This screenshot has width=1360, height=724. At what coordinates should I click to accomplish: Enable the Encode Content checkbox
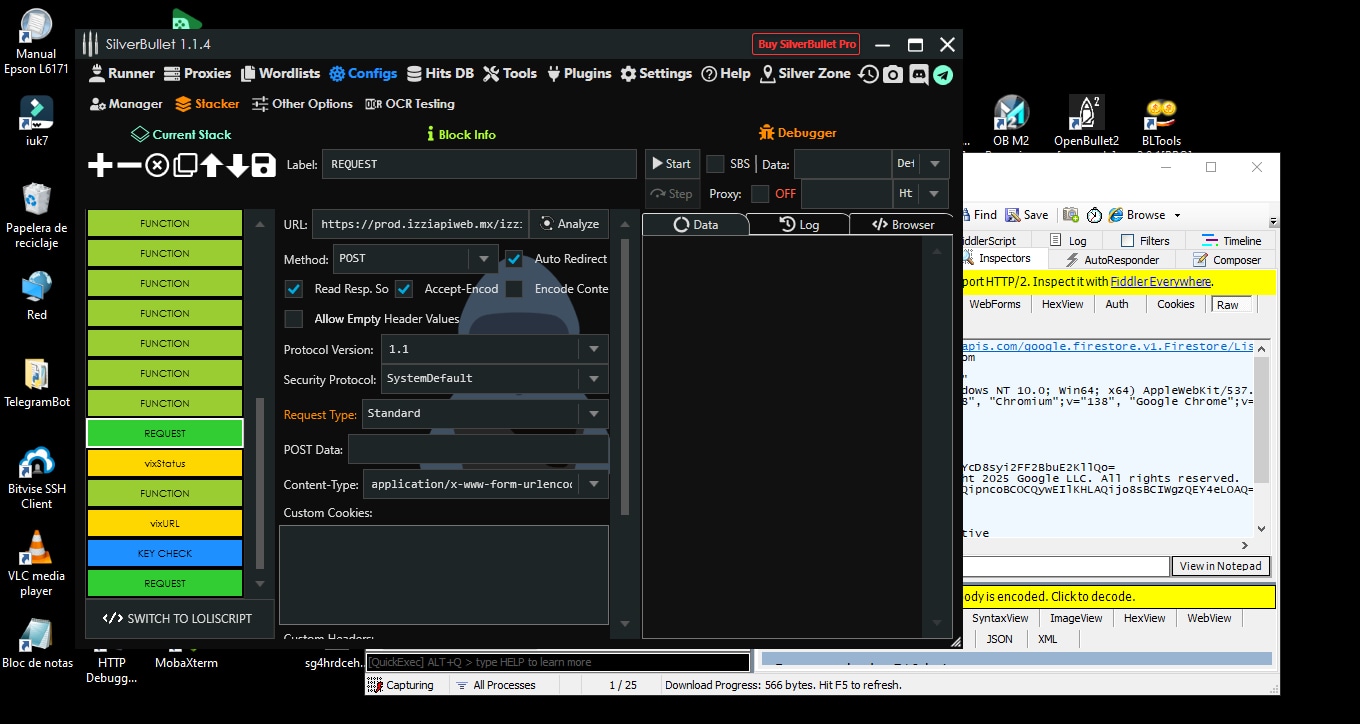pyautogui.click(x=514, y=289)
